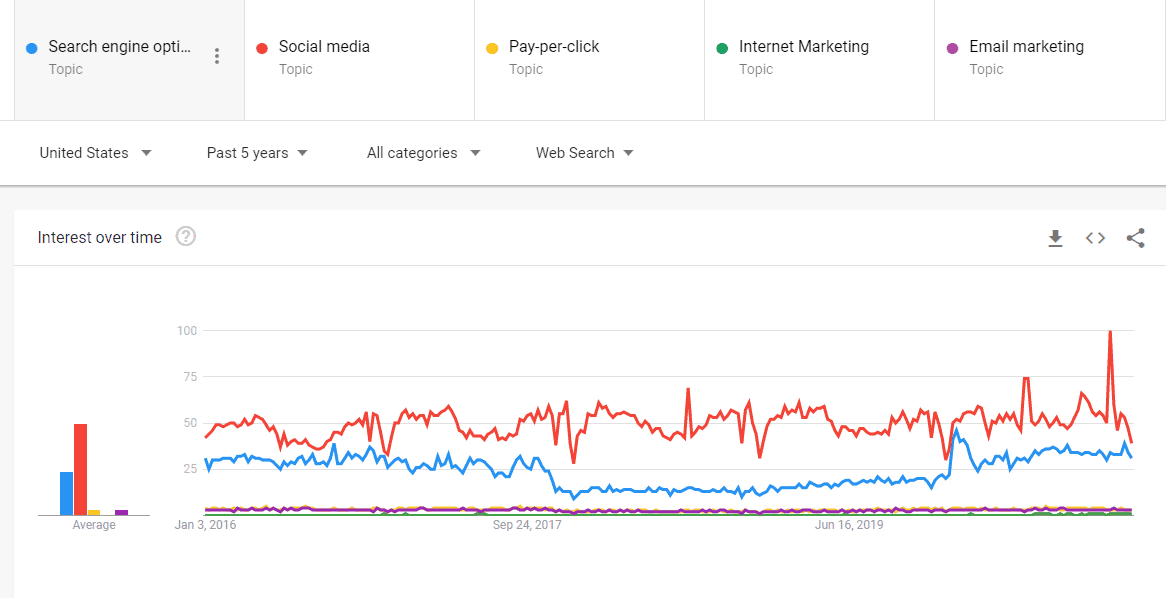The width and height of the screenshot is (1166, 598).
Task: Click the green Internet Marketing color dot
Action: tap(721, 48)
